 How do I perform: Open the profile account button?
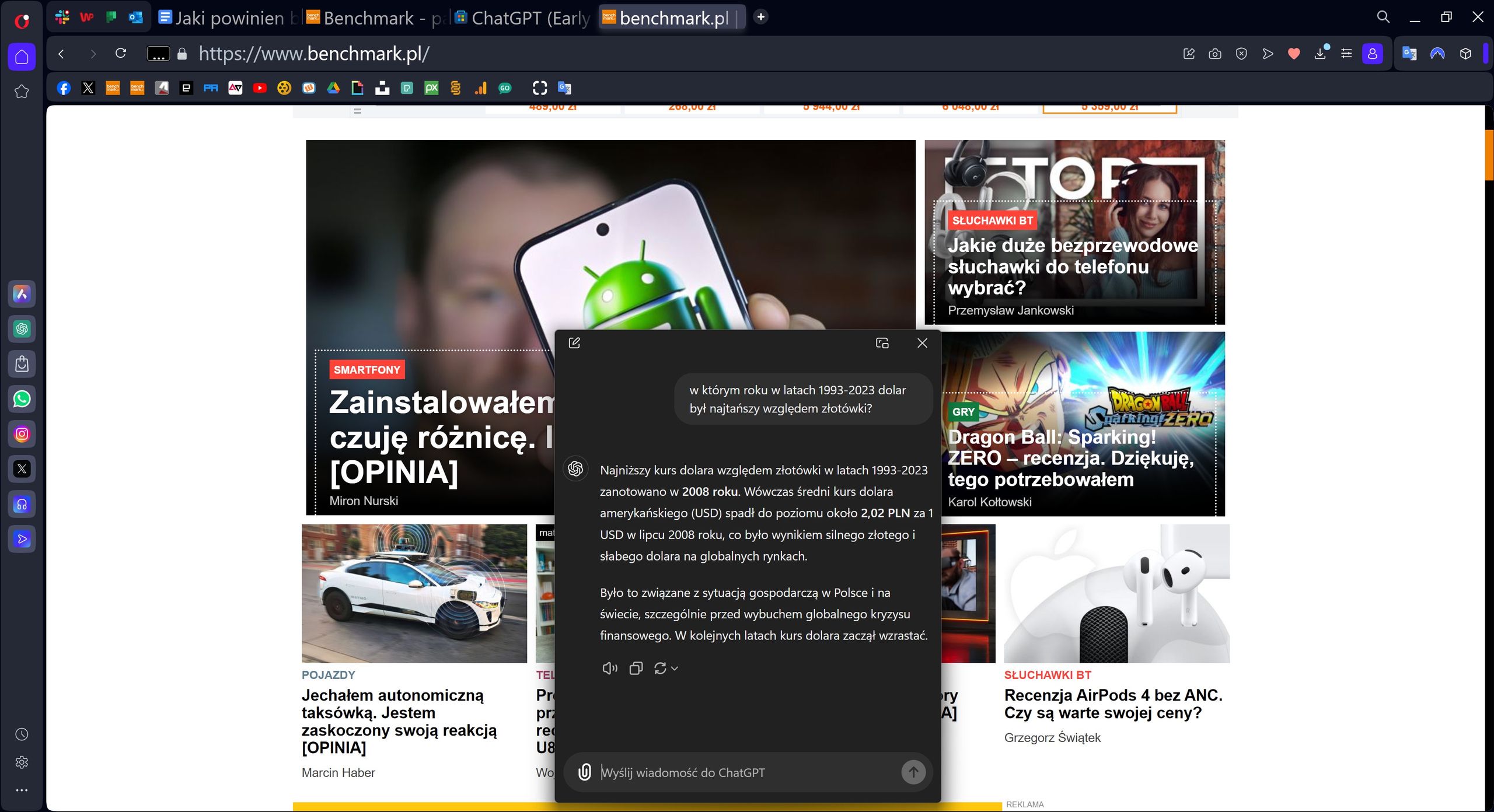[1373, 54]
